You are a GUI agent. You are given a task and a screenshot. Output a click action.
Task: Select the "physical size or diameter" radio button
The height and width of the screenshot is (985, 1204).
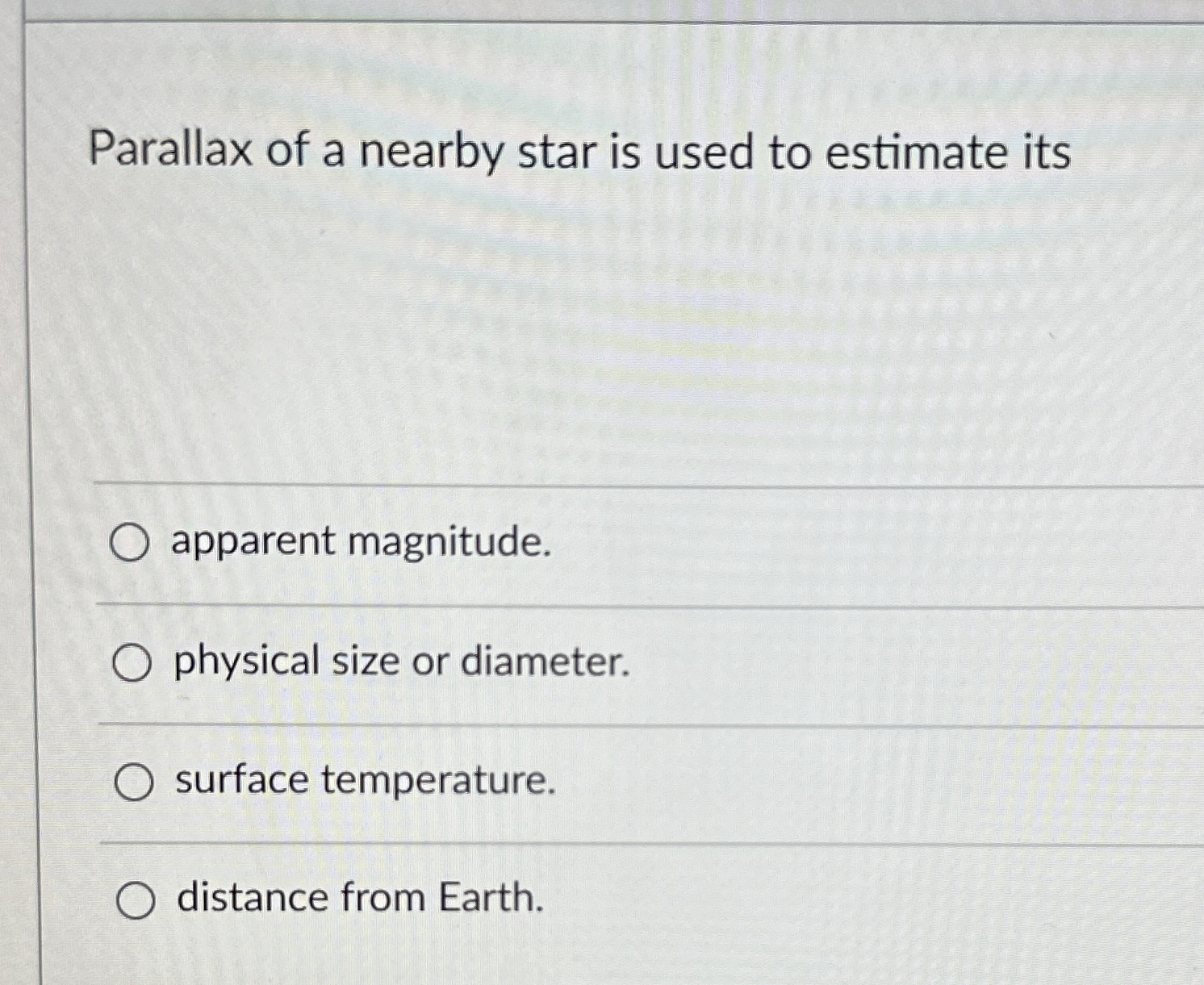(x=132, y=662)
